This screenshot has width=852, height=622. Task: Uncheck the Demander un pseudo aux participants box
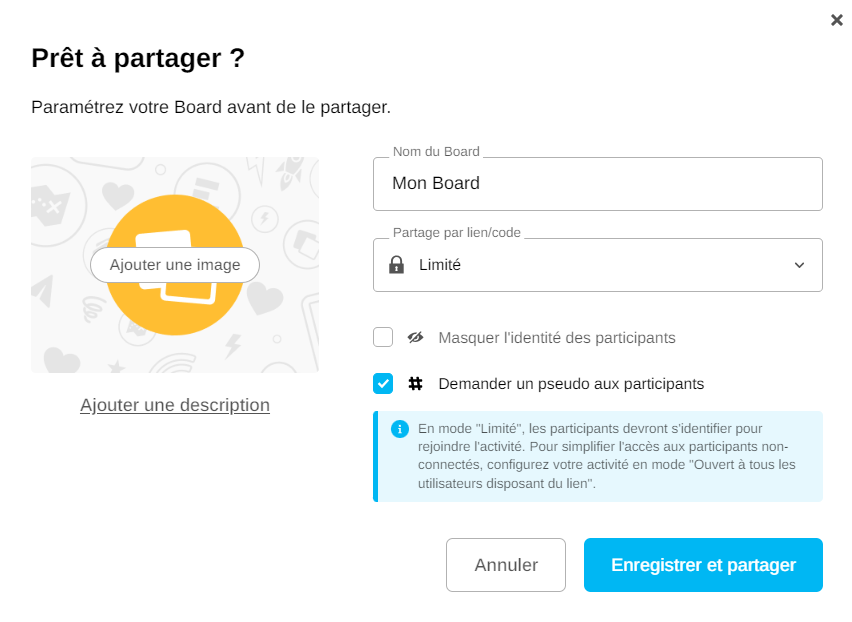click(x=383, y=383)
